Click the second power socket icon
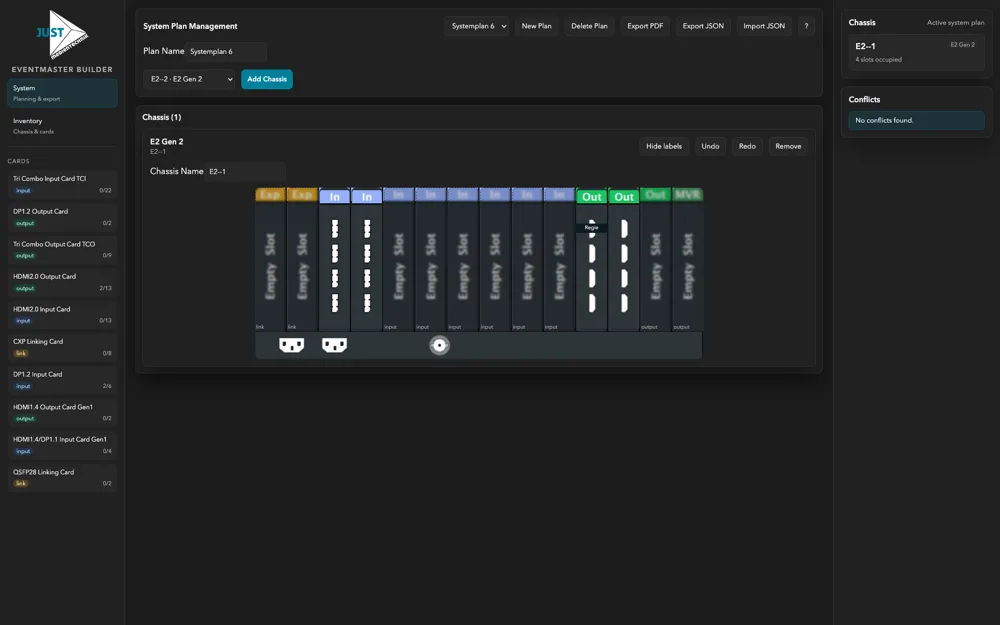 click(334, 345)
